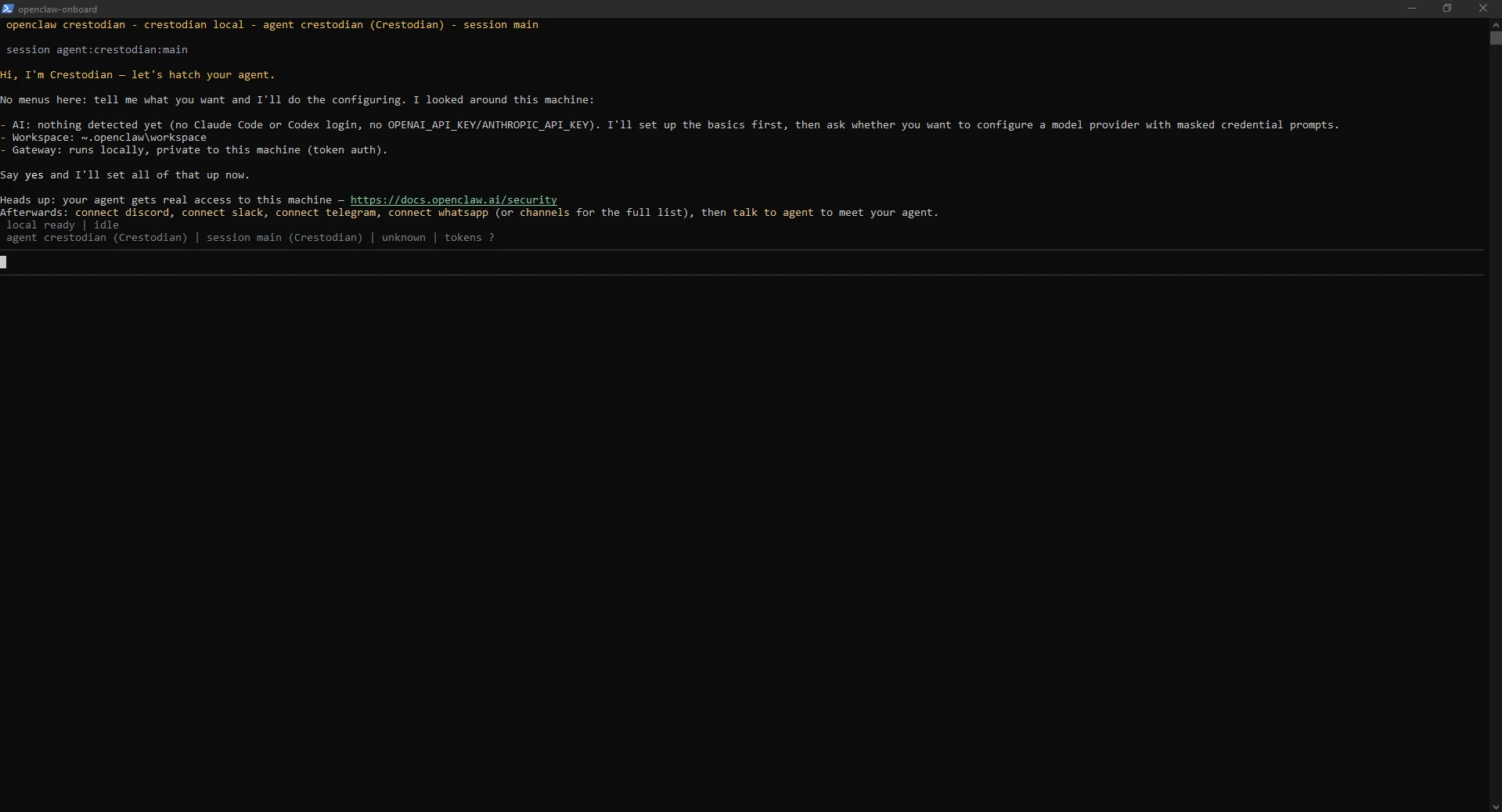Image resolution: width=1502 pixels, height=812 pixels.
Task: Click the 'AI: nothing detected yet' line
Action: pos(670,124)
